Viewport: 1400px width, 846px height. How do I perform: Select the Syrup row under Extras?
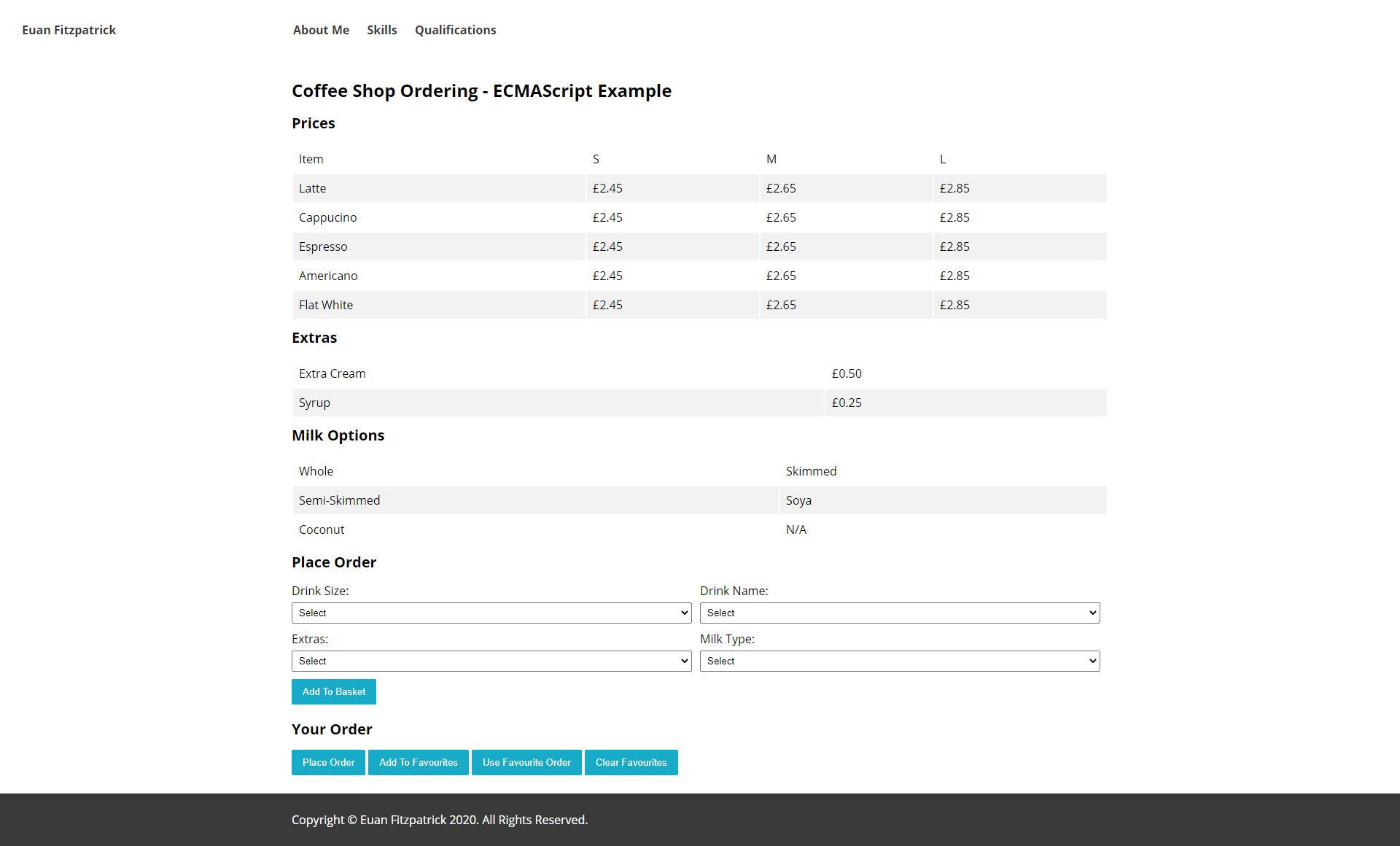coord(314,402)
